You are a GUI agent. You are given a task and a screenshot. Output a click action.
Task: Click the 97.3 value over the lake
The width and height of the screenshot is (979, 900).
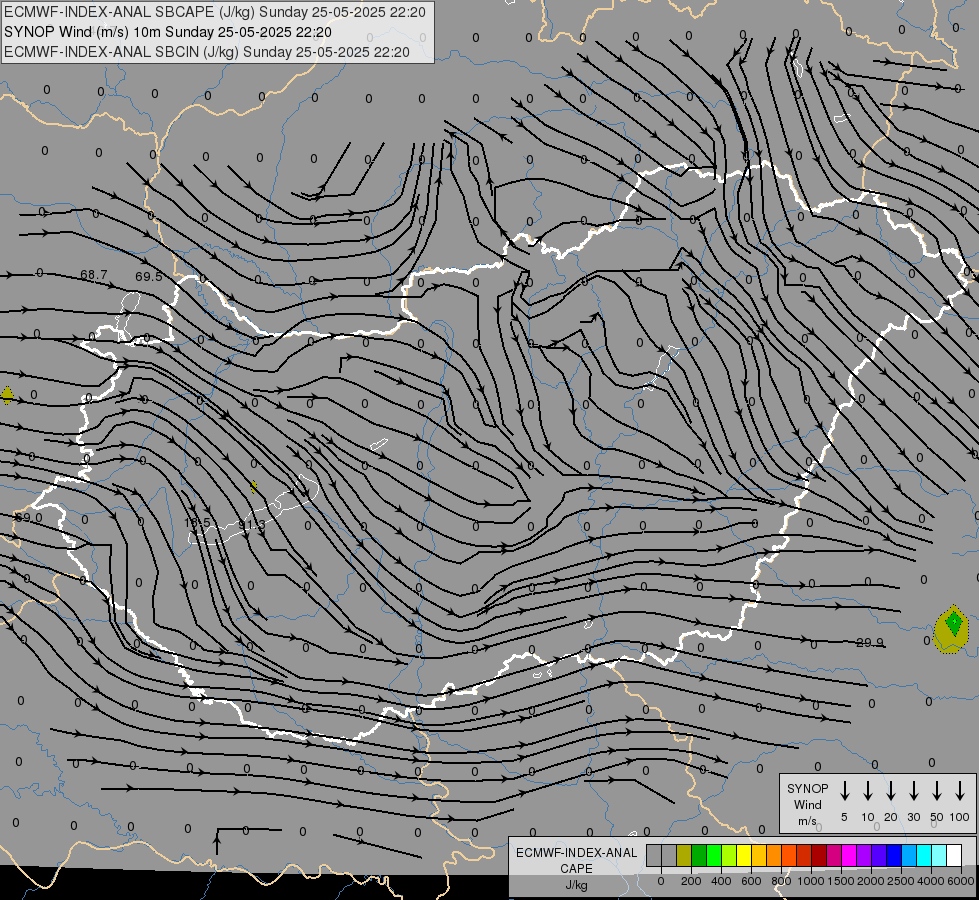252,525
